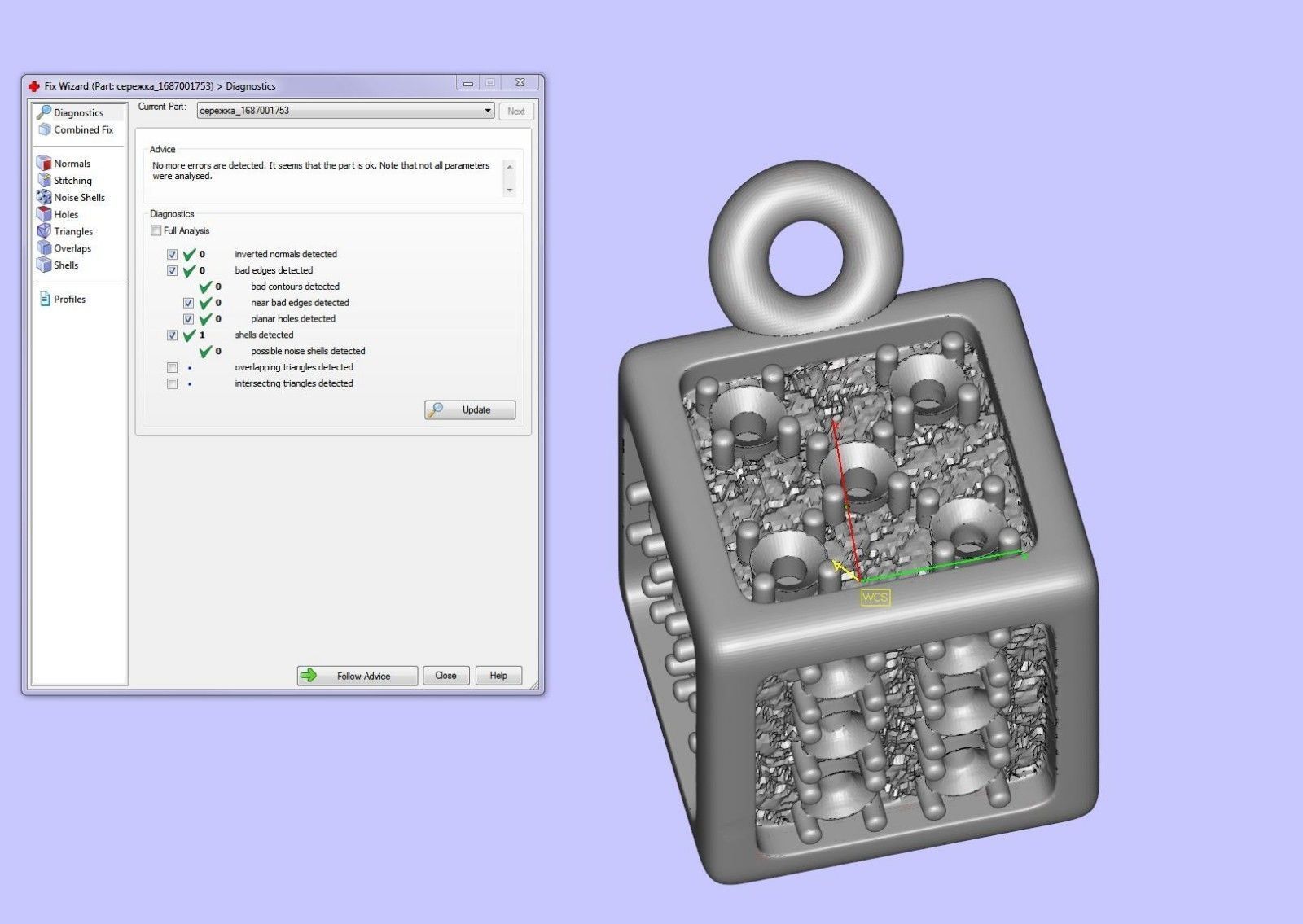Open Help from the Fix Wizard

pos(498,676)
